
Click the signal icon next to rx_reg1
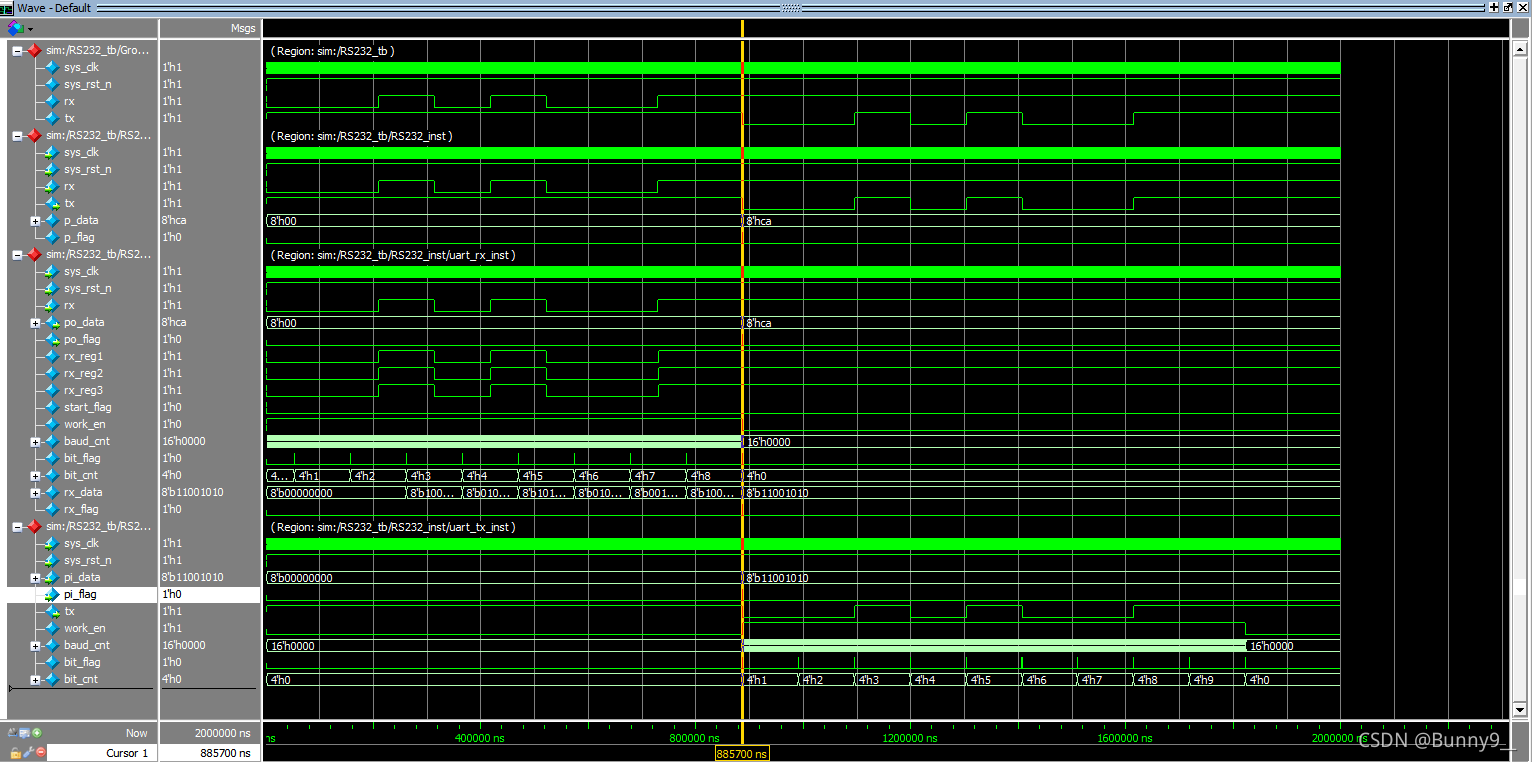[52, 356]
